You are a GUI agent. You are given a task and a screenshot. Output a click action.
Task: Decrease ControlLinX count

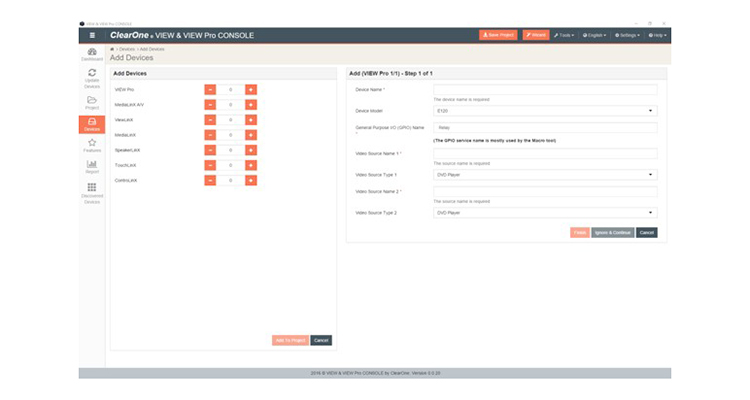[210, 180]
